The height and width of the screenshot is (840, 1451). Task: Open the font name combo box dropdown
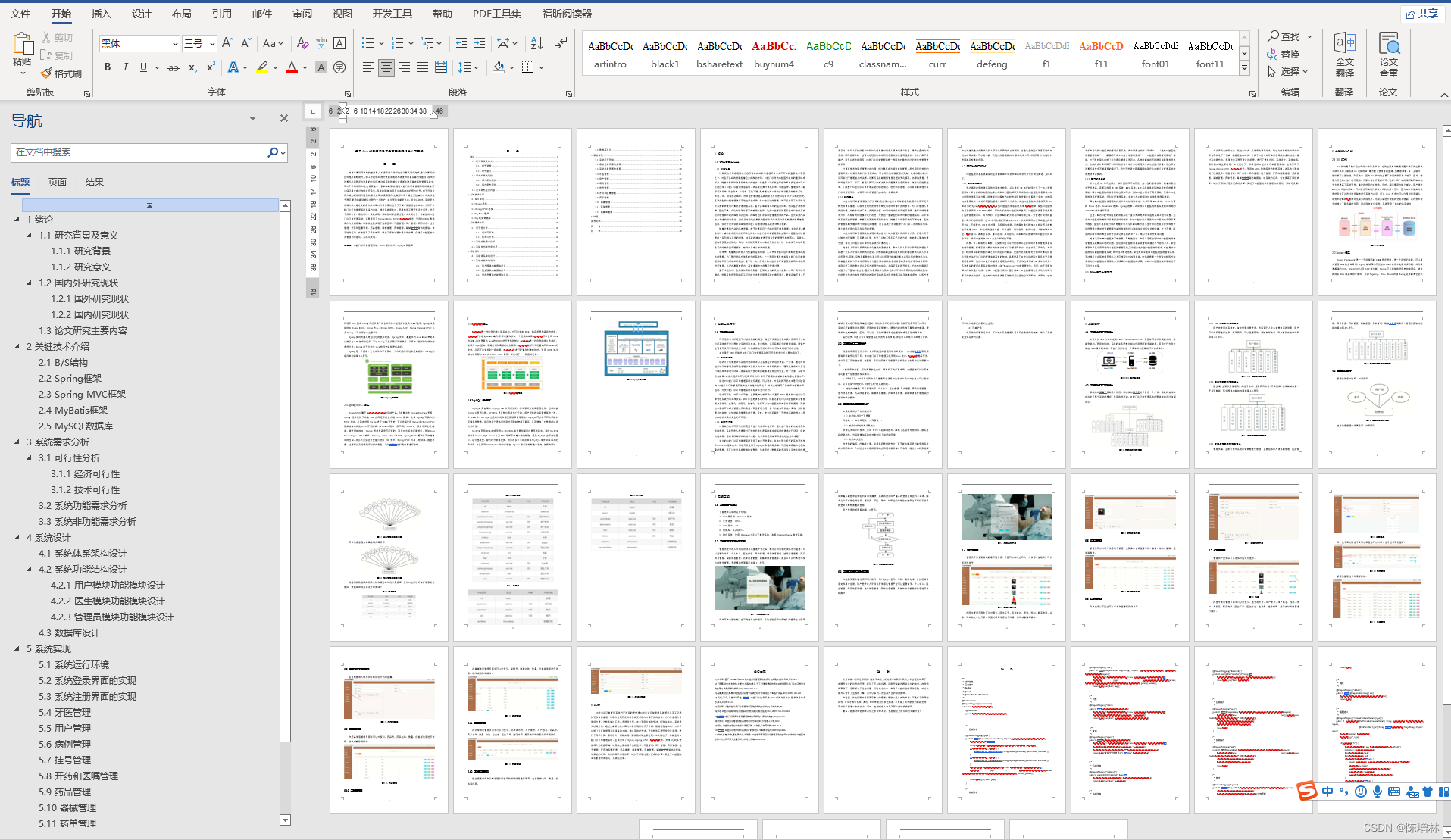point(175,44)
